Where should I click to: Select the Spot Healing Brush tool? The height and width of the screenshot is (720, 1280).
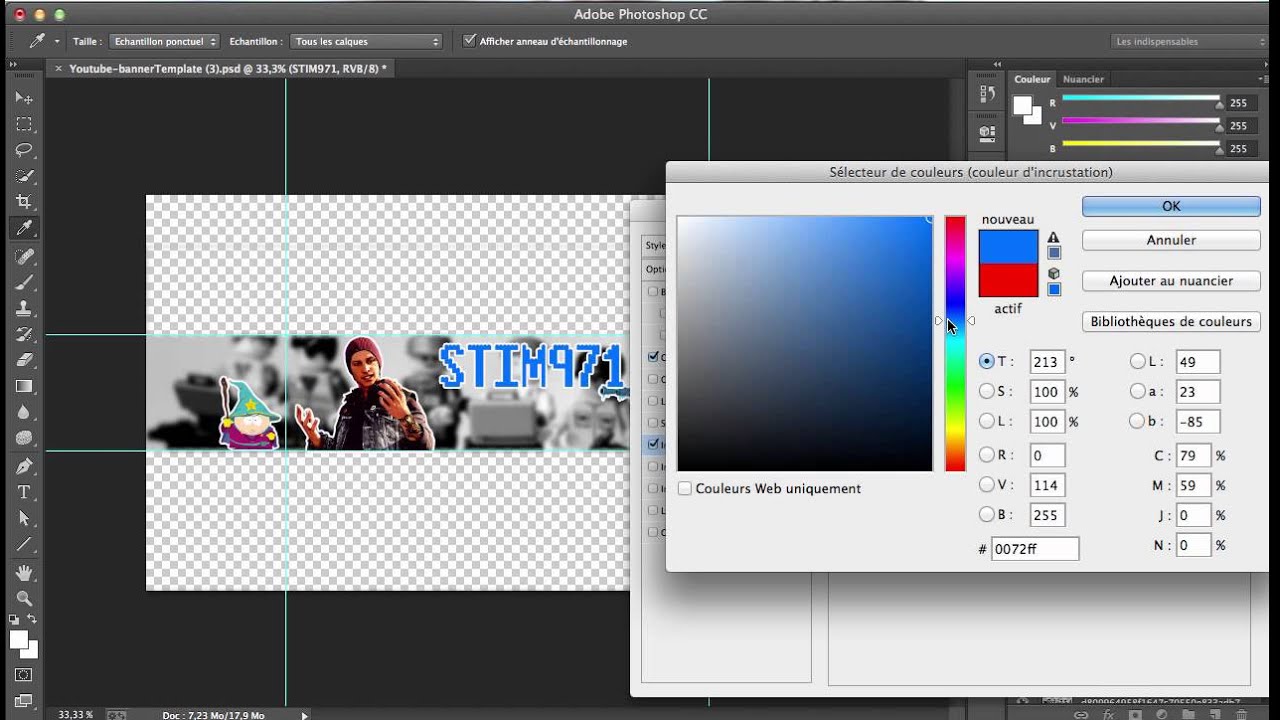point(24,256)
